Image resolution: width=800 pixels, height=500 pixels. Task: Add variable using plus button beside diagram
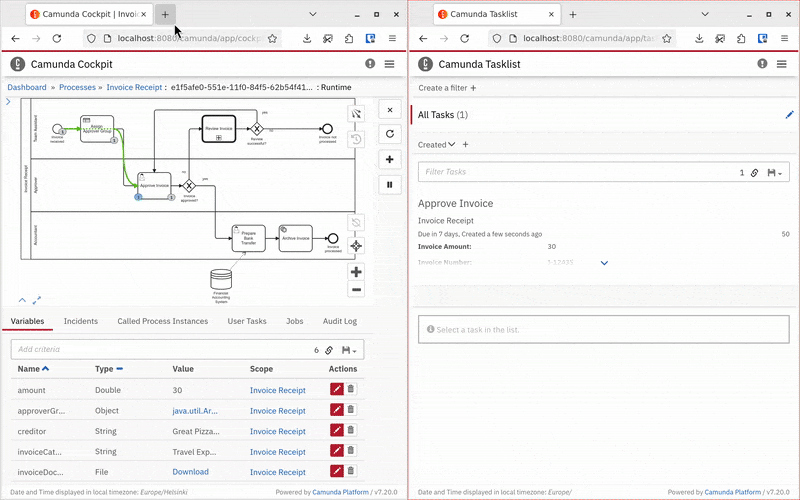point(390,159)
